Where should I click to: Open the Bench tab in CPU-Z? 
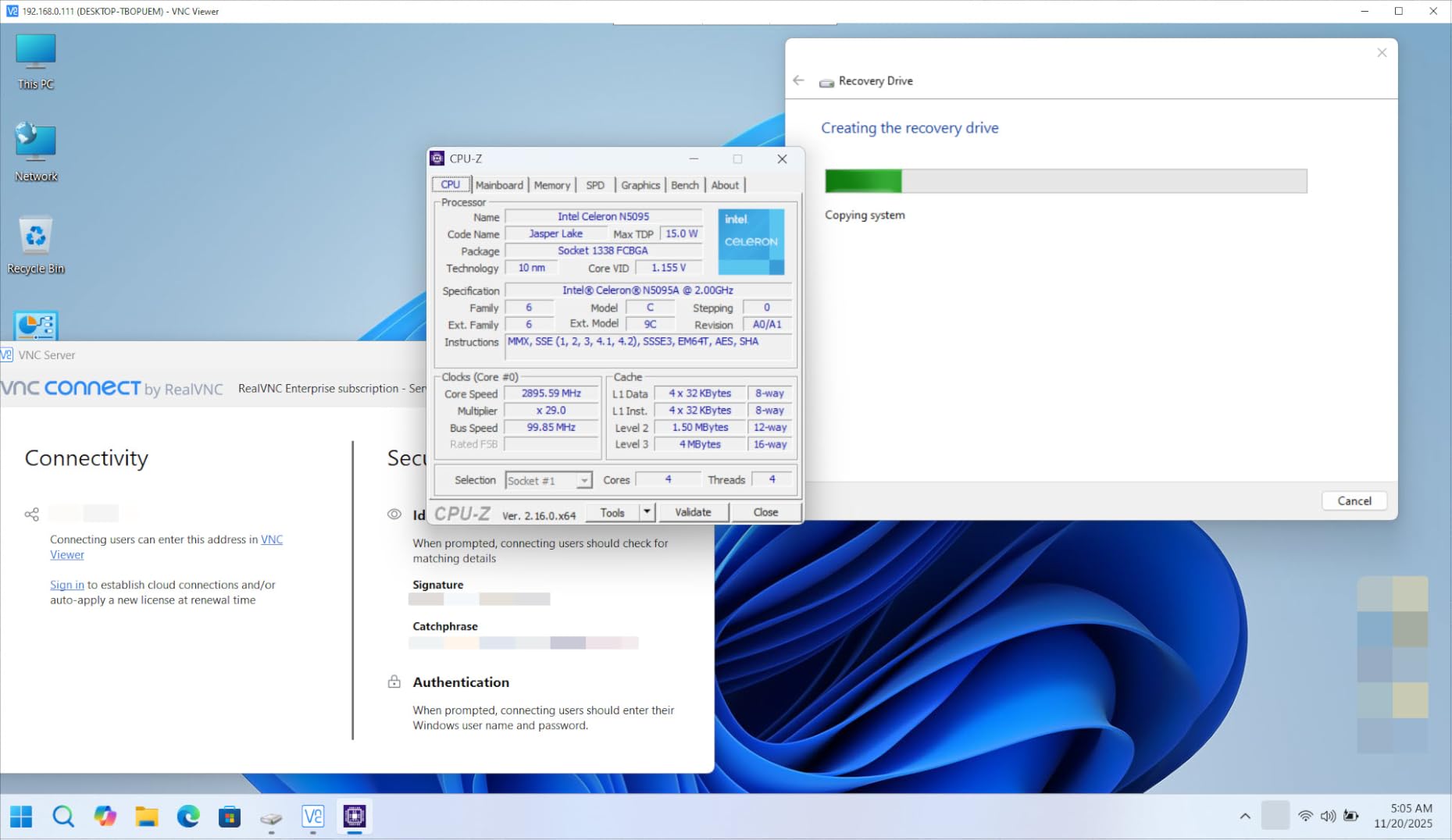click(685, 185)
